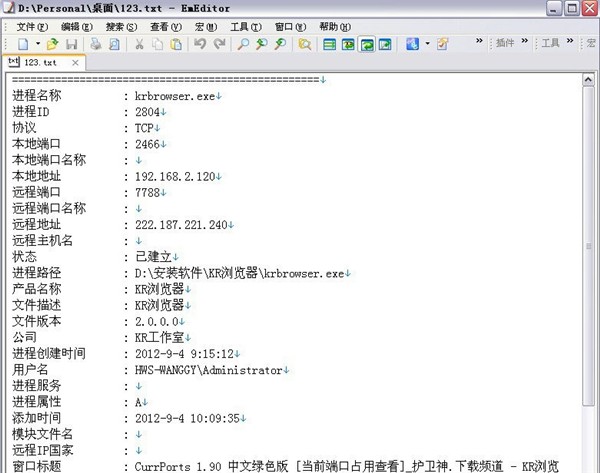600x473 pixels.
Task: Click the label '远程IP国家'
Action: coord(42,450)
